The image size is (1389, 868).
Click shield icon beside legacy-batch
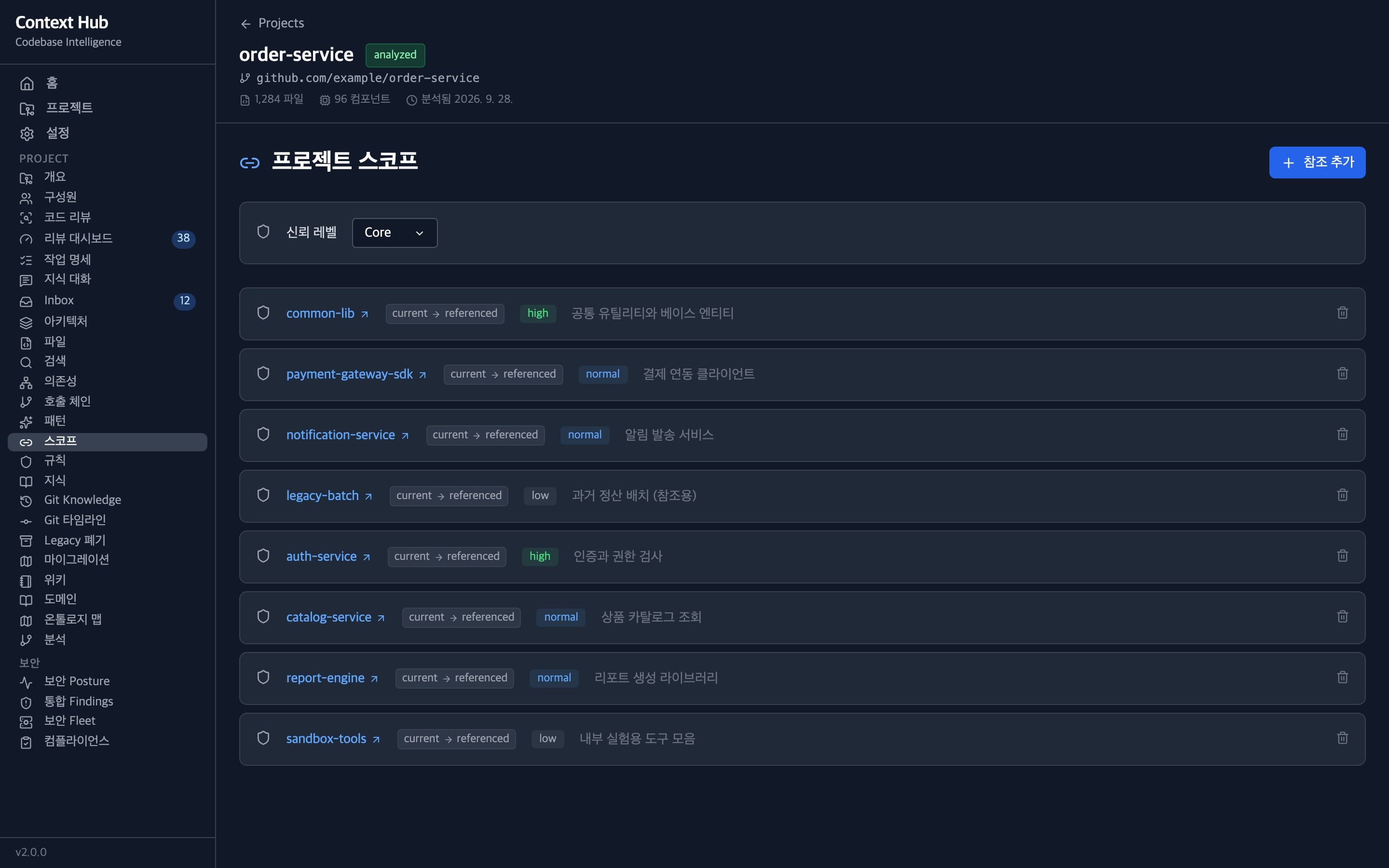click(263, 495)
